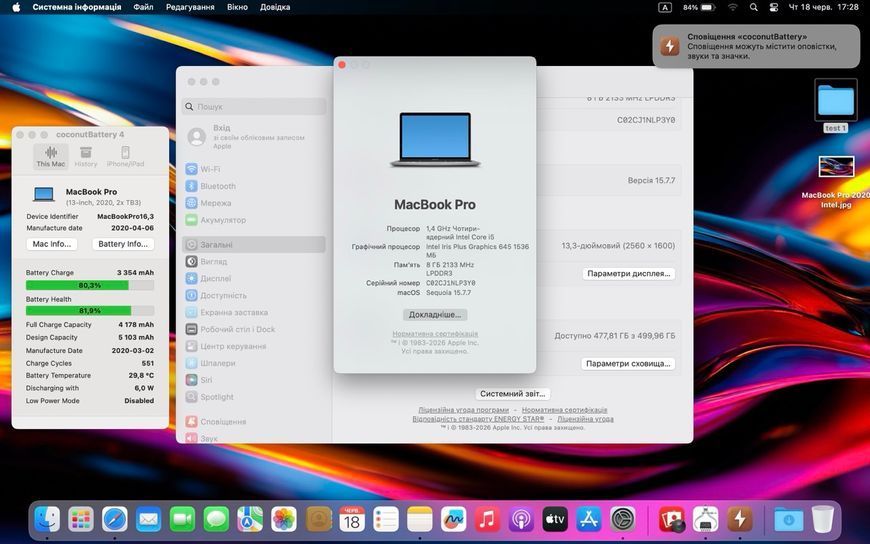
Task: Open System Information chip icon in Dock
Action: pos(706,520)
